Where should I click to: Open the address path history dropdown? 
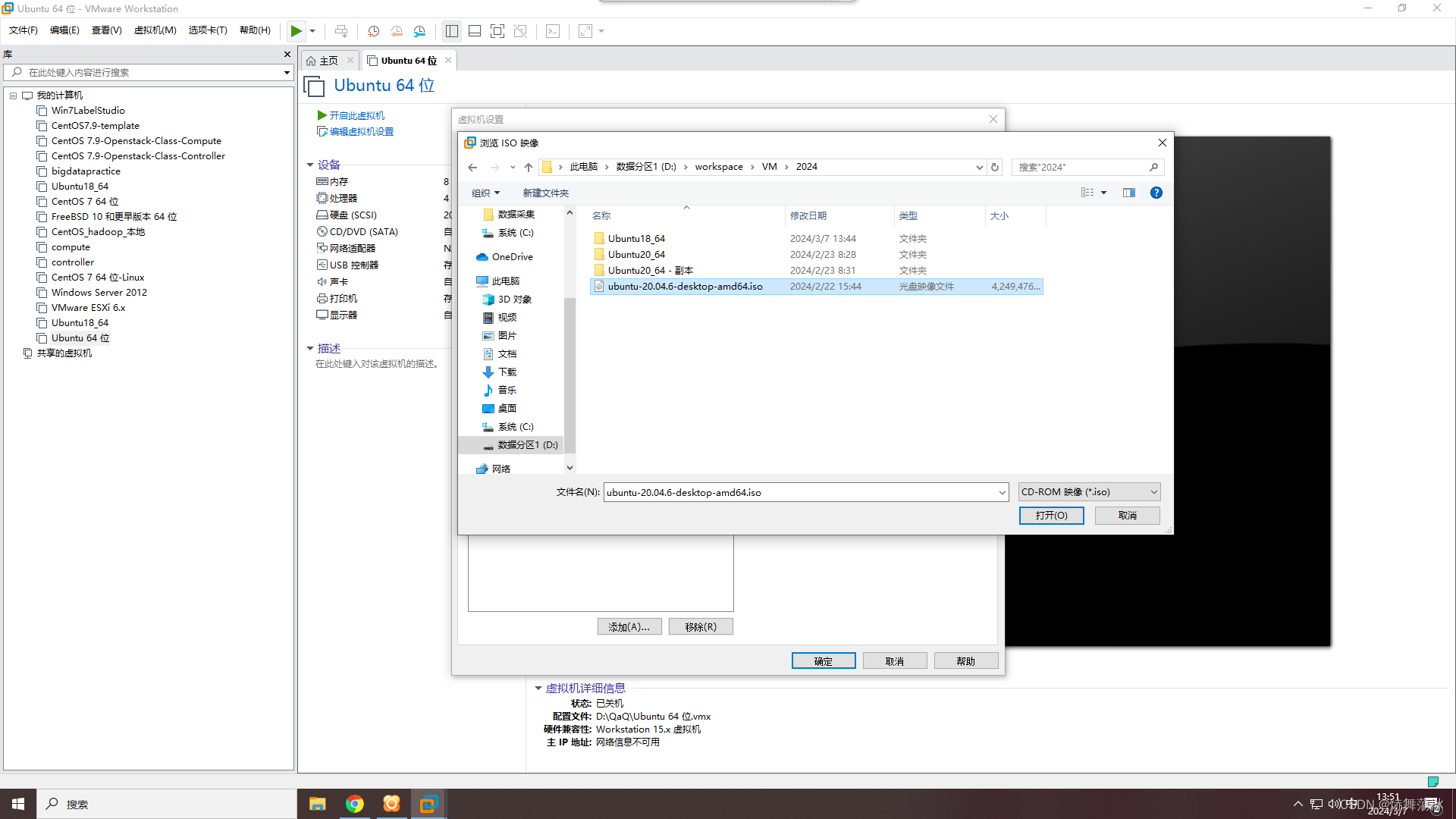pos(979,167)
